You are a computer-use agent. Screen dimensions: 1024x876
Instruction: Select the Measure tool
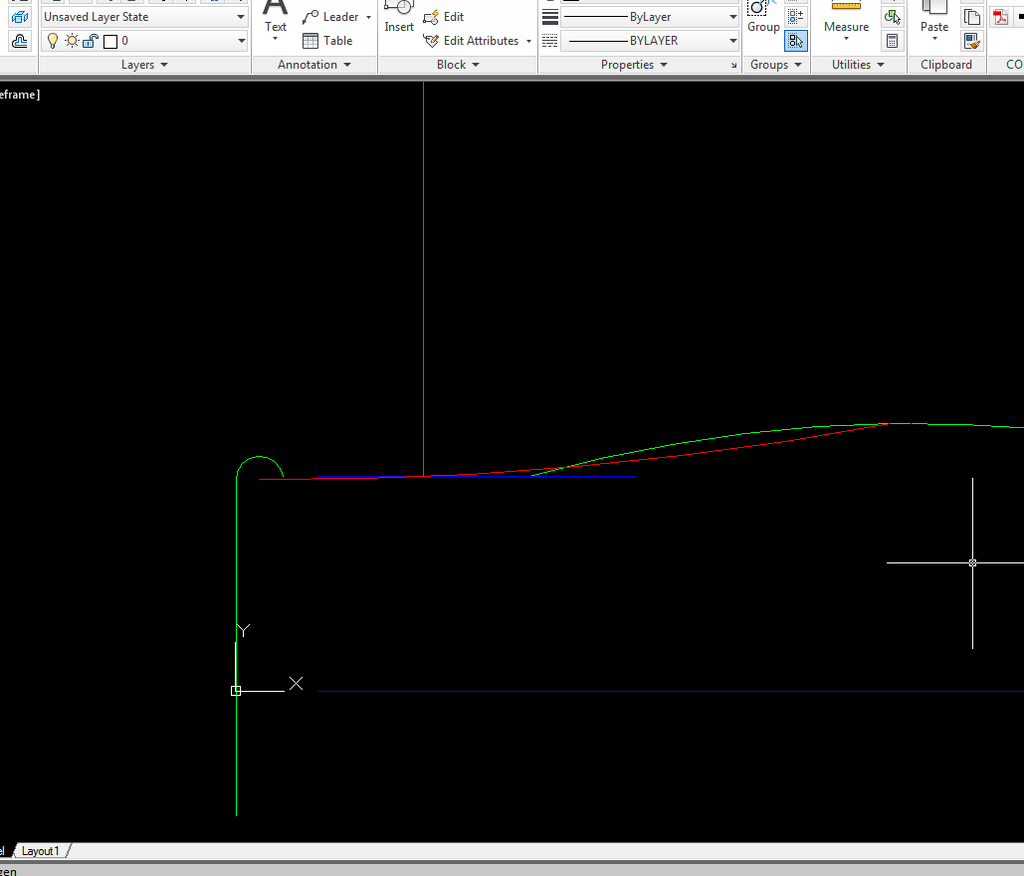846,26
